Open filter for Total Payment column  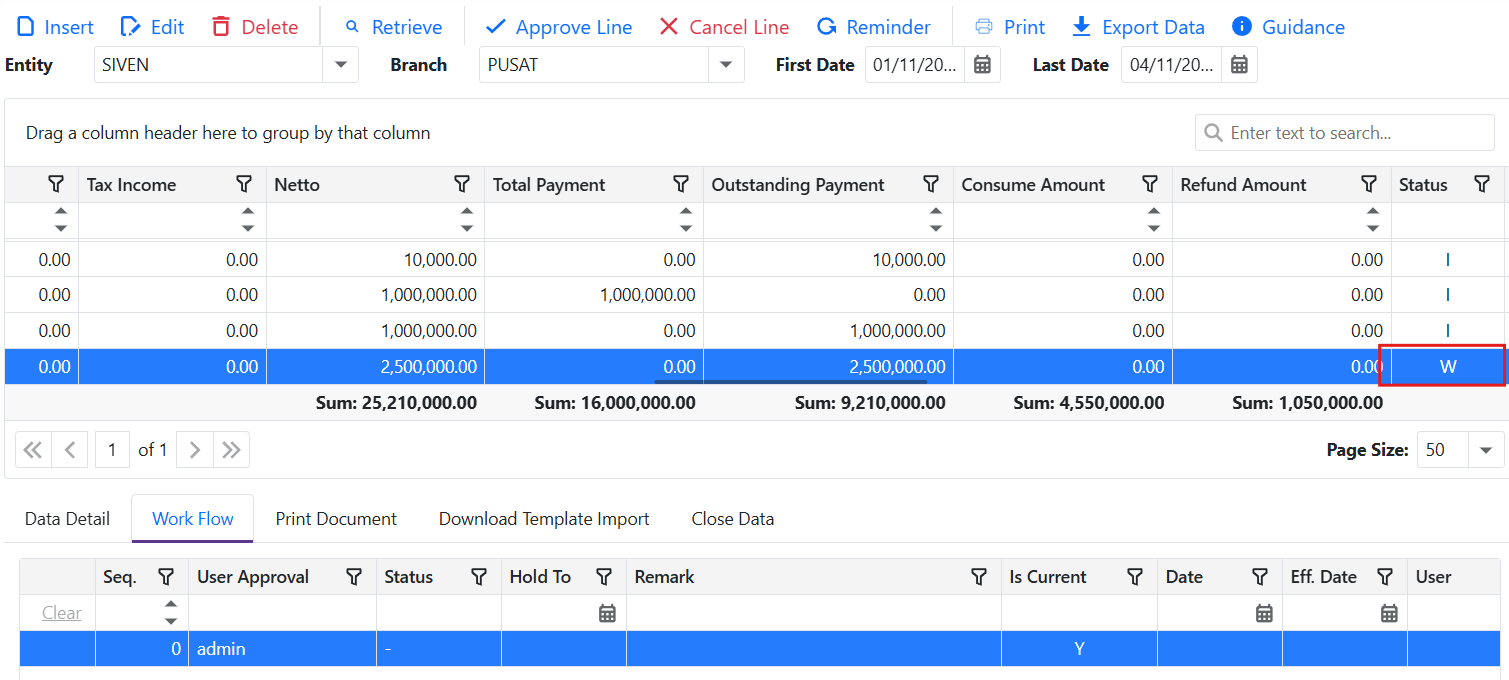(681, 184)
